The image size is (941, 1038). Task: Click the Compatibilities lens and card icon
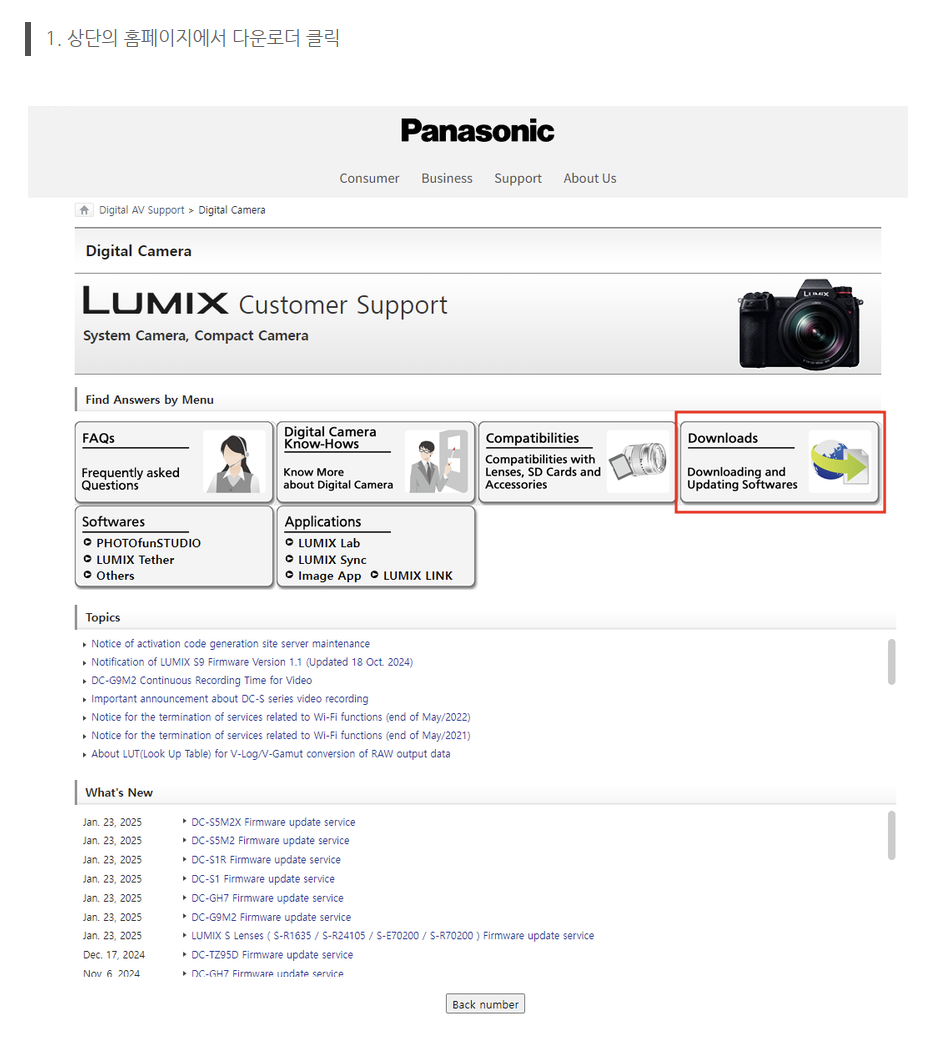(x=638, y=461)
